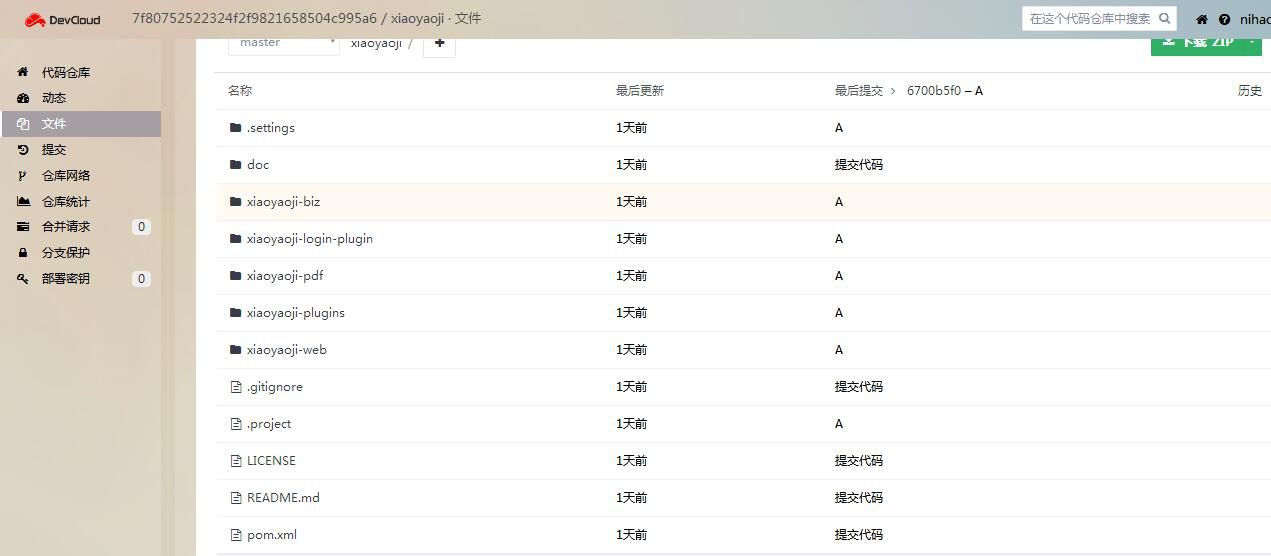Click the 动态 dashboard icon in sidebar
Image resolution: width=1271 pixels, height=556 pixels.
23,98
